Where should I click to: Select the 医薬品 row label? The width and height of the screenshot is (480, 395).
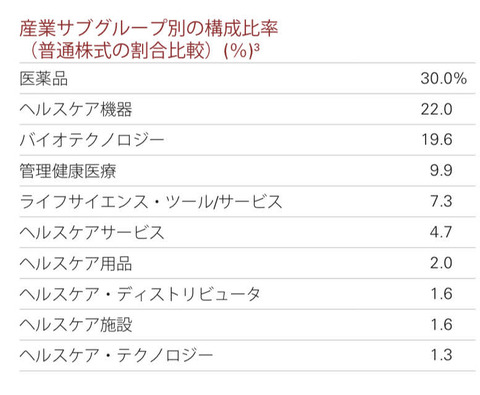[44, 79]
